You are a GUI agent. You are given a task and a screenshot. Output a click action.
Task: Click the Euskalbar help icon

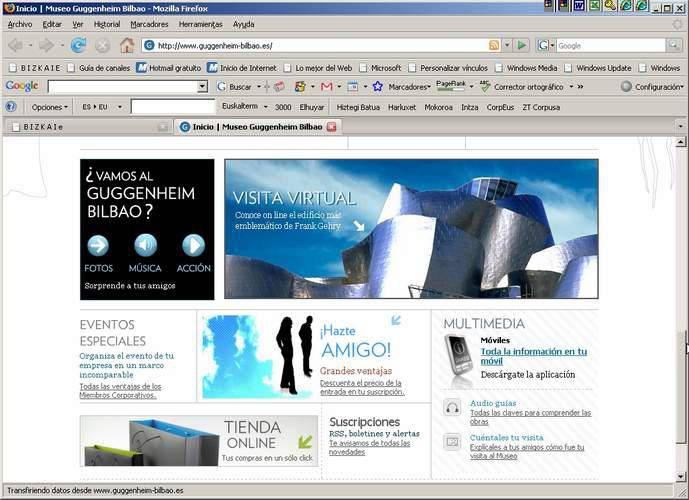pyautogui.click(x=11, y=107)
